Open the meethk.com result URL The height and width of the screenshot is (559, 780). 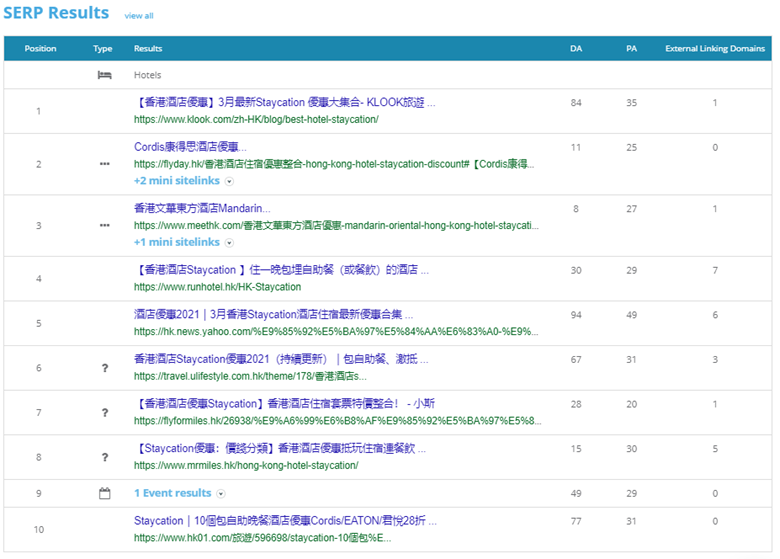[336, 226]
